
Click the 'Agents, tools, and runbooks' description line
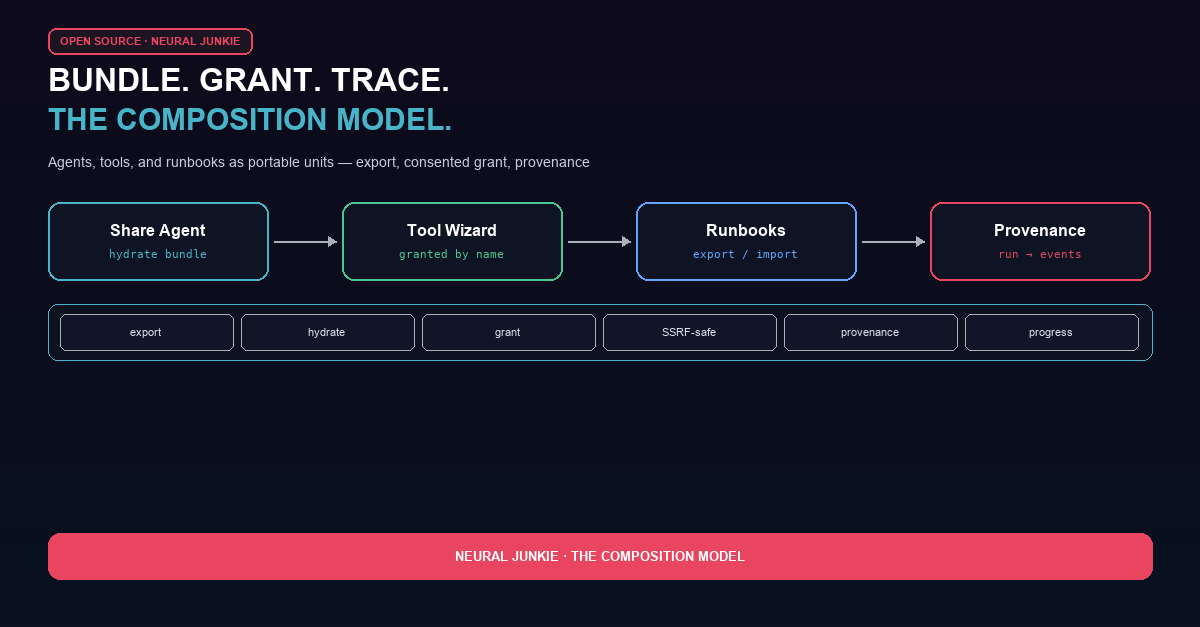pyautogui.click(x=319, y=162)
